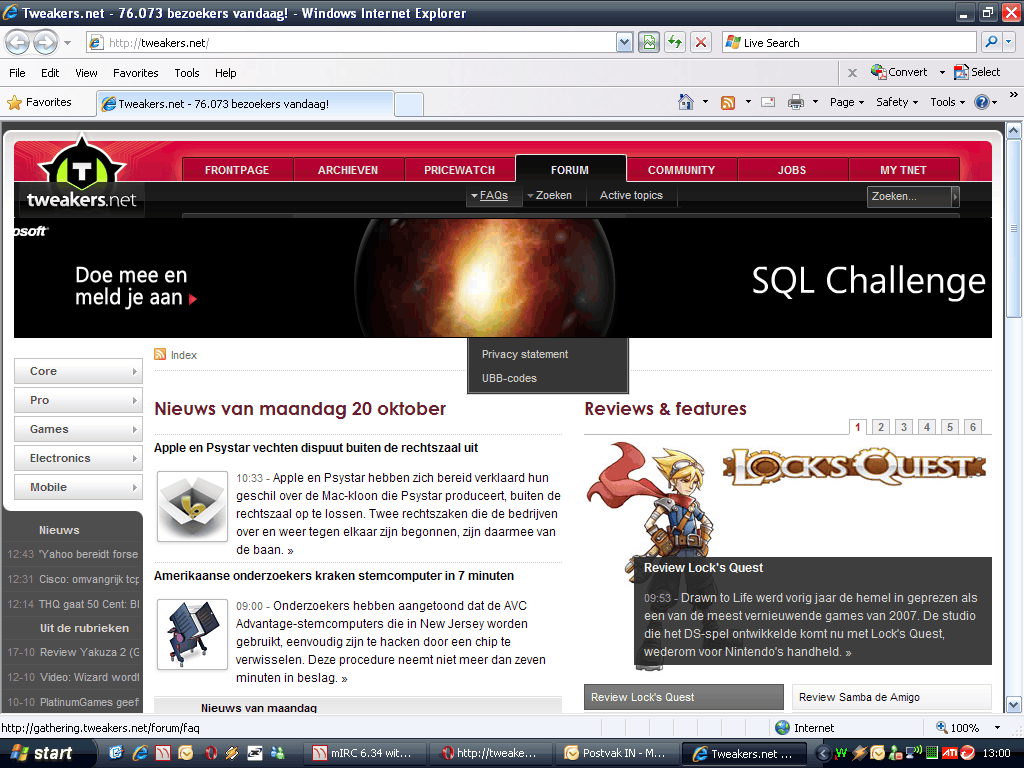Go to the JOBS tab
1024x768 pixels.
pyautogui.click(x=792, y=170)
